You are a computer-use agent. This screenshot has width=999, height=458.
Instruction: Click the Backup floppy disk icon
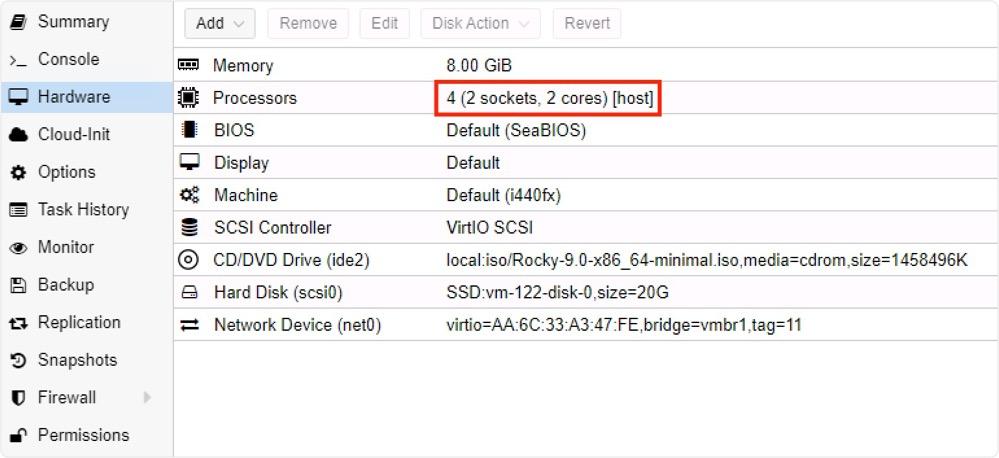18,285
